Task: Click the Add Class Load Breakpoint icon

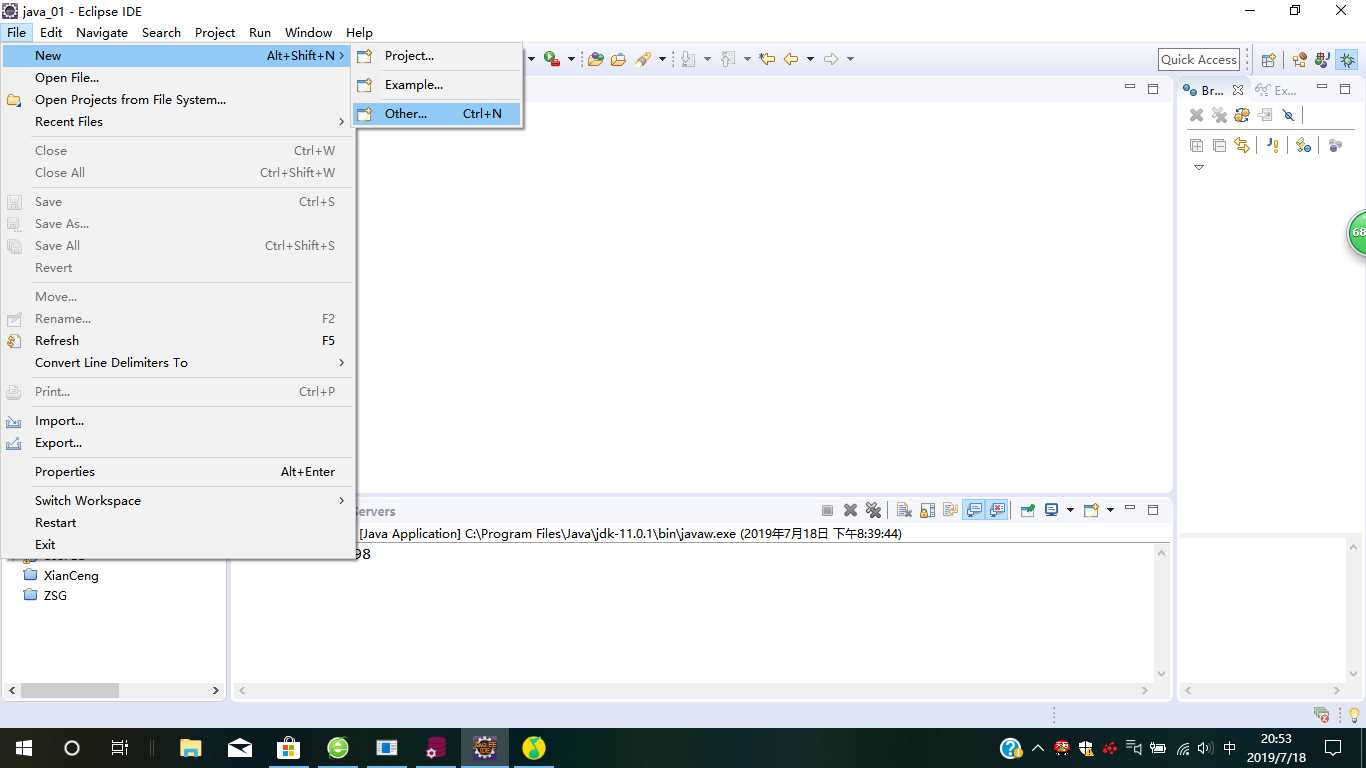Action: (1303, 145)
